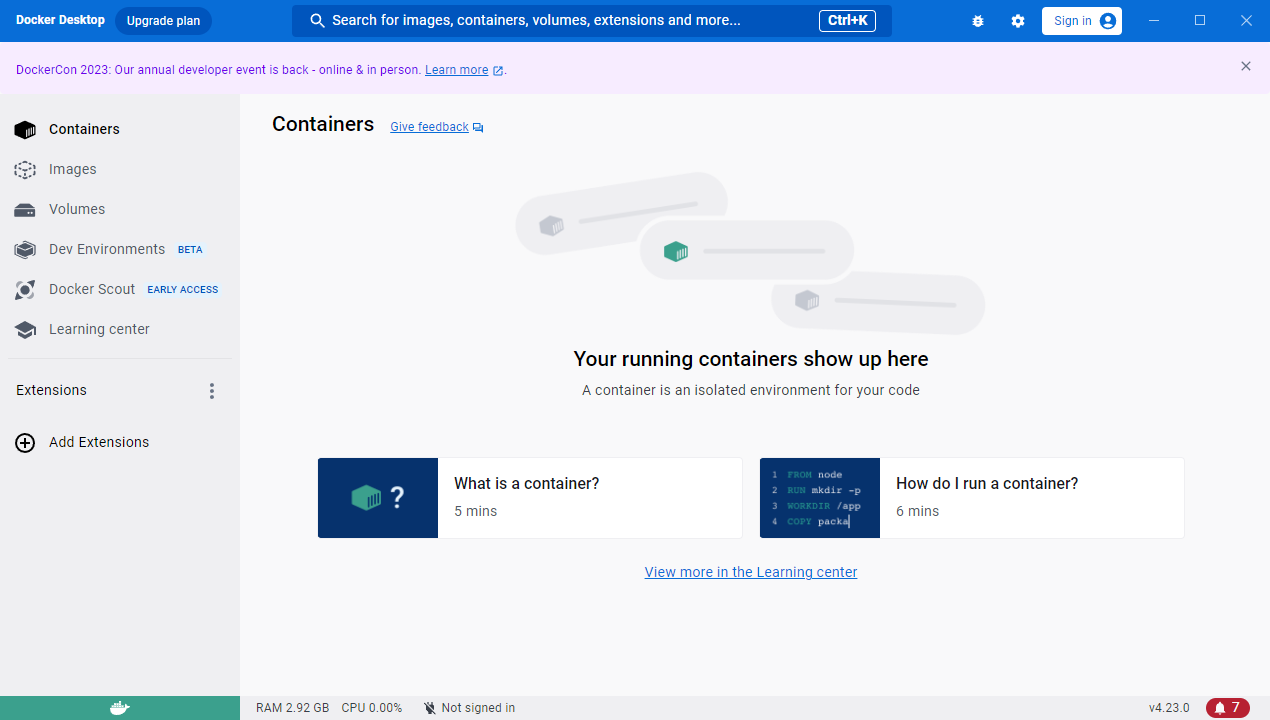The width and height of the screenshot is (1270, 720).
Task: Click the Add Extensions label
Action: click(99, 442)
